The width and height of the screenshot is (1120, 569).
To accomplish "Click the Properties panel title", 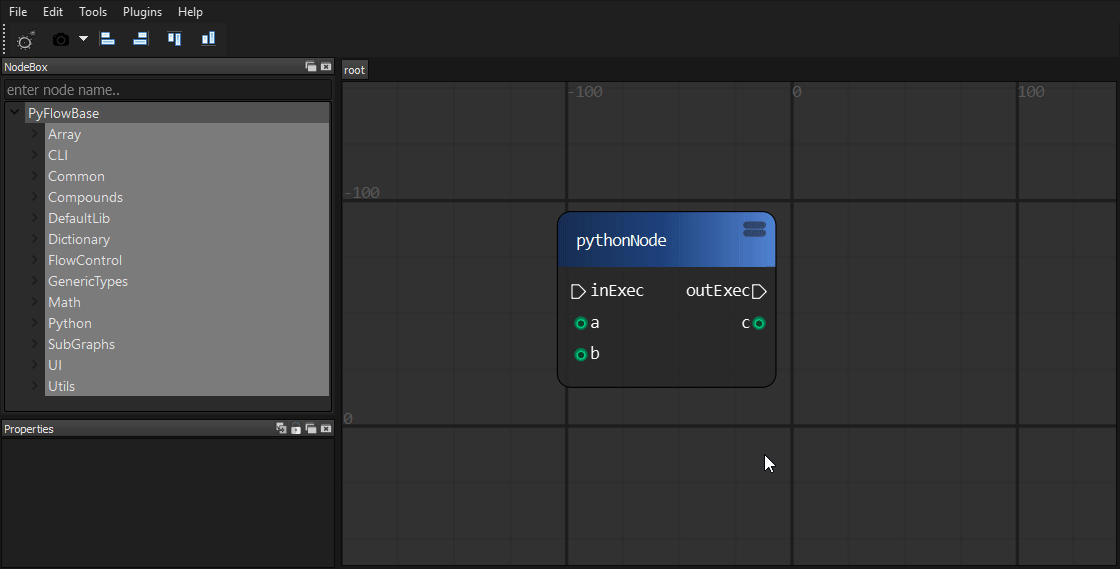I will tap(29, 428).
